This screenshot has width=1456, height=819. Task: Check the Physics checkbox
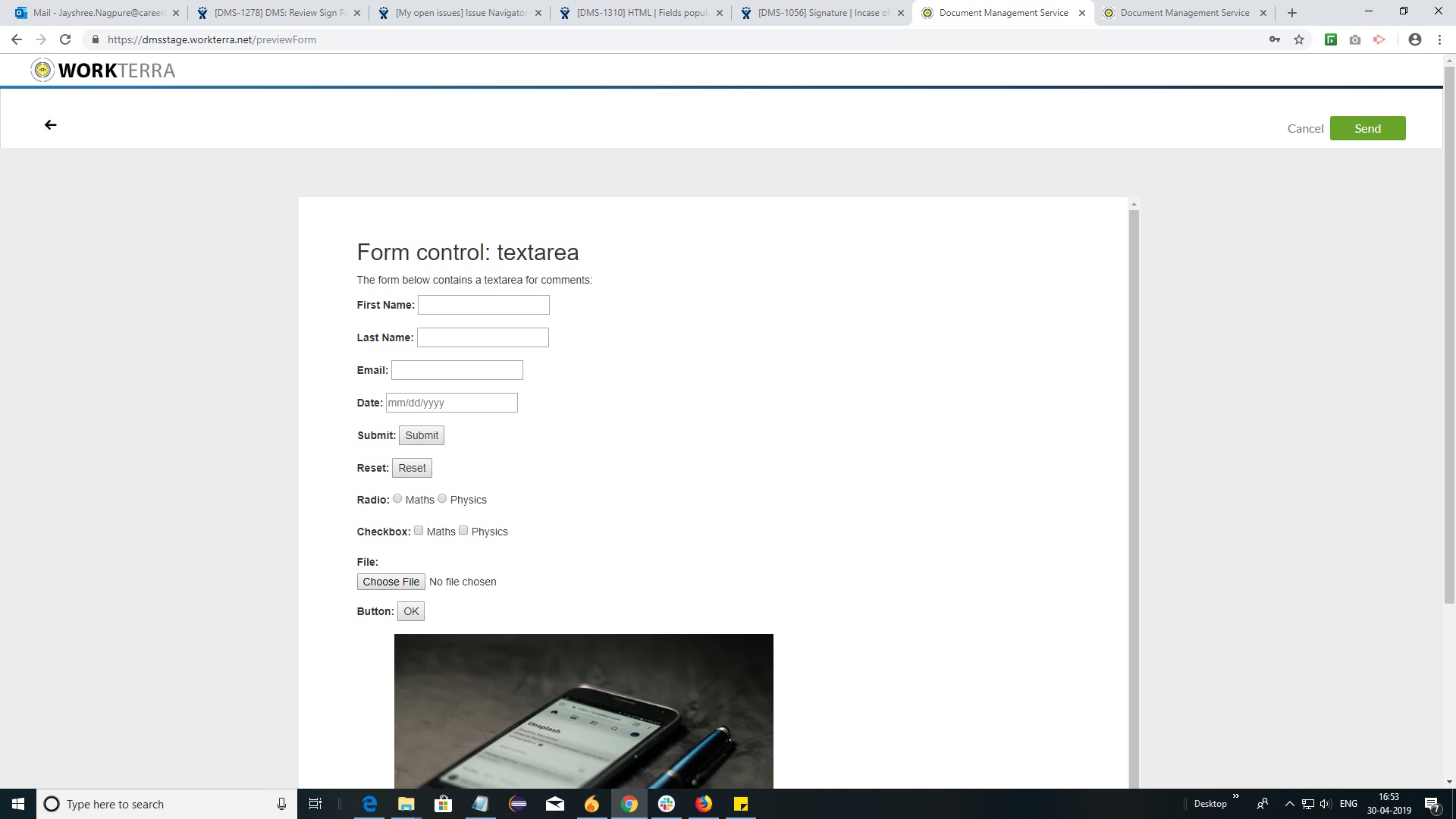pyautogui.click(x=463, y=531)
